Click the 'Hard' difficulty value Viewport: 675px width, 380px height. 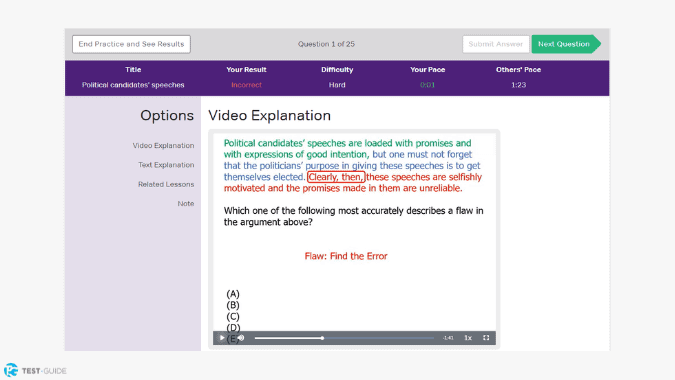click(337, 85)
